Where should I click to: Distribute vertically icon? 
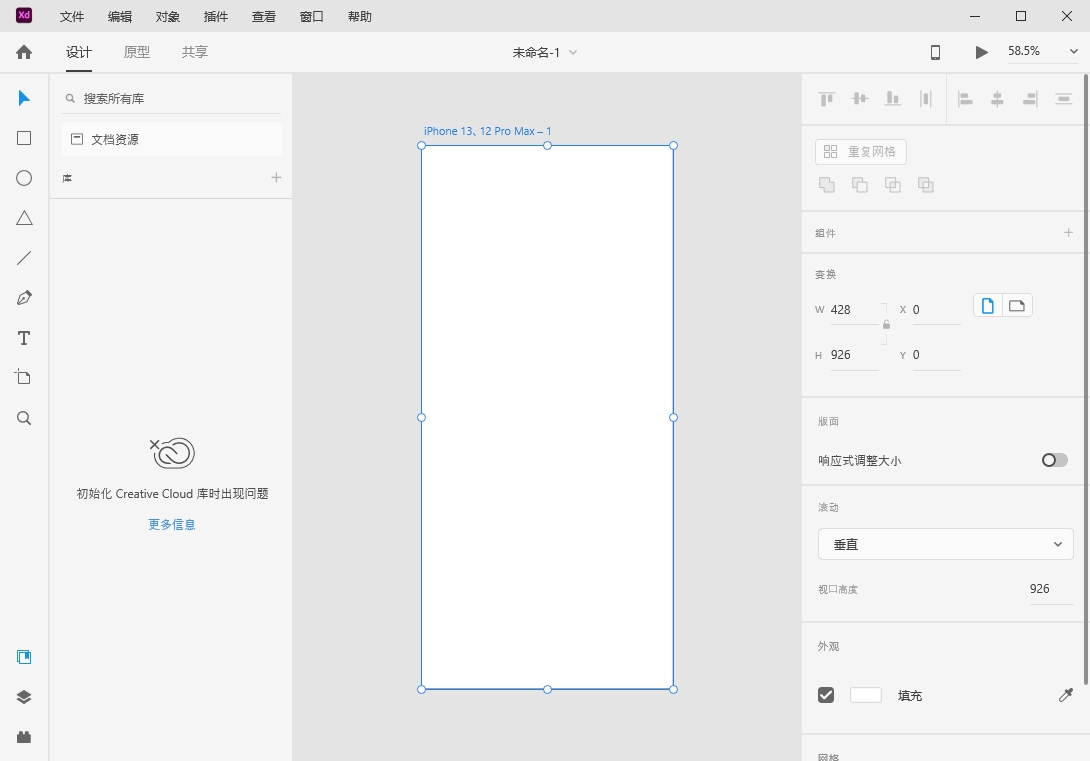pyautogui.click(x=1063, y=99)
